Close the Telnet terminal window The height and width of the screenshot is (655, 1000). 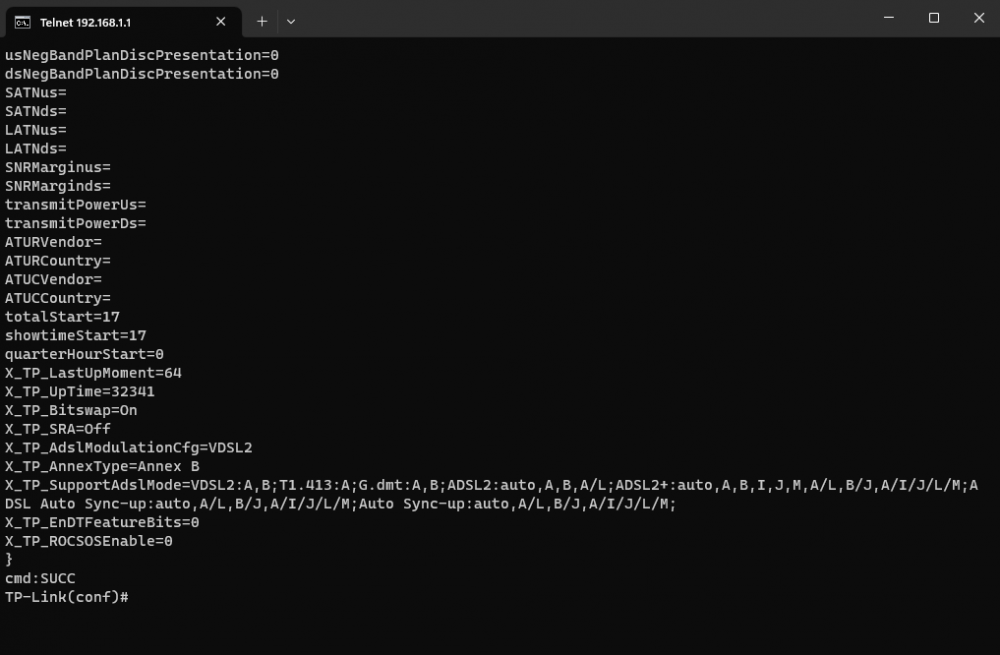(x=979, y=18)
